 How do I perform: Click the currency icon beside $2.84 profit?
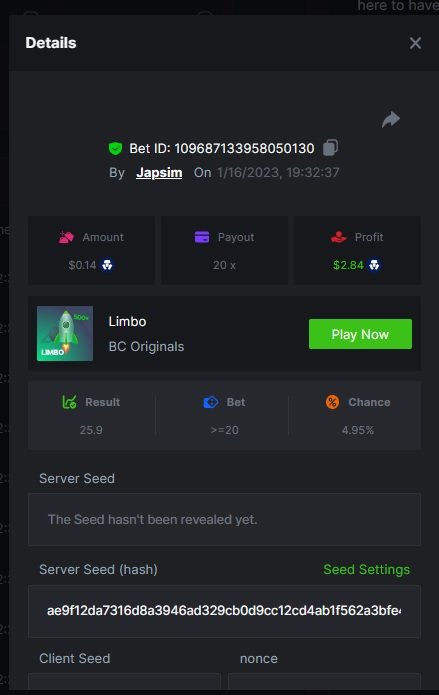(374, 265)
